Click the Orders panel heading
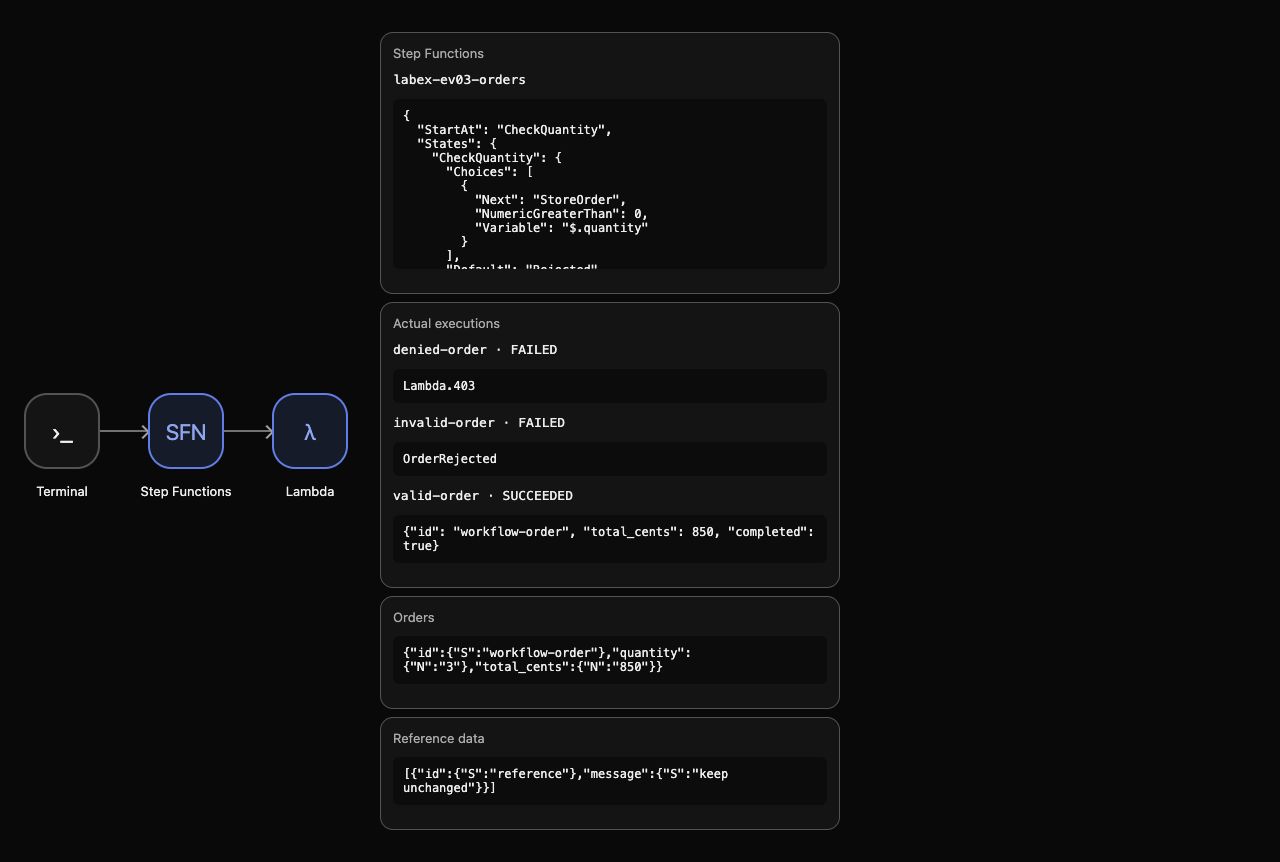 click(x=414, y=617)
